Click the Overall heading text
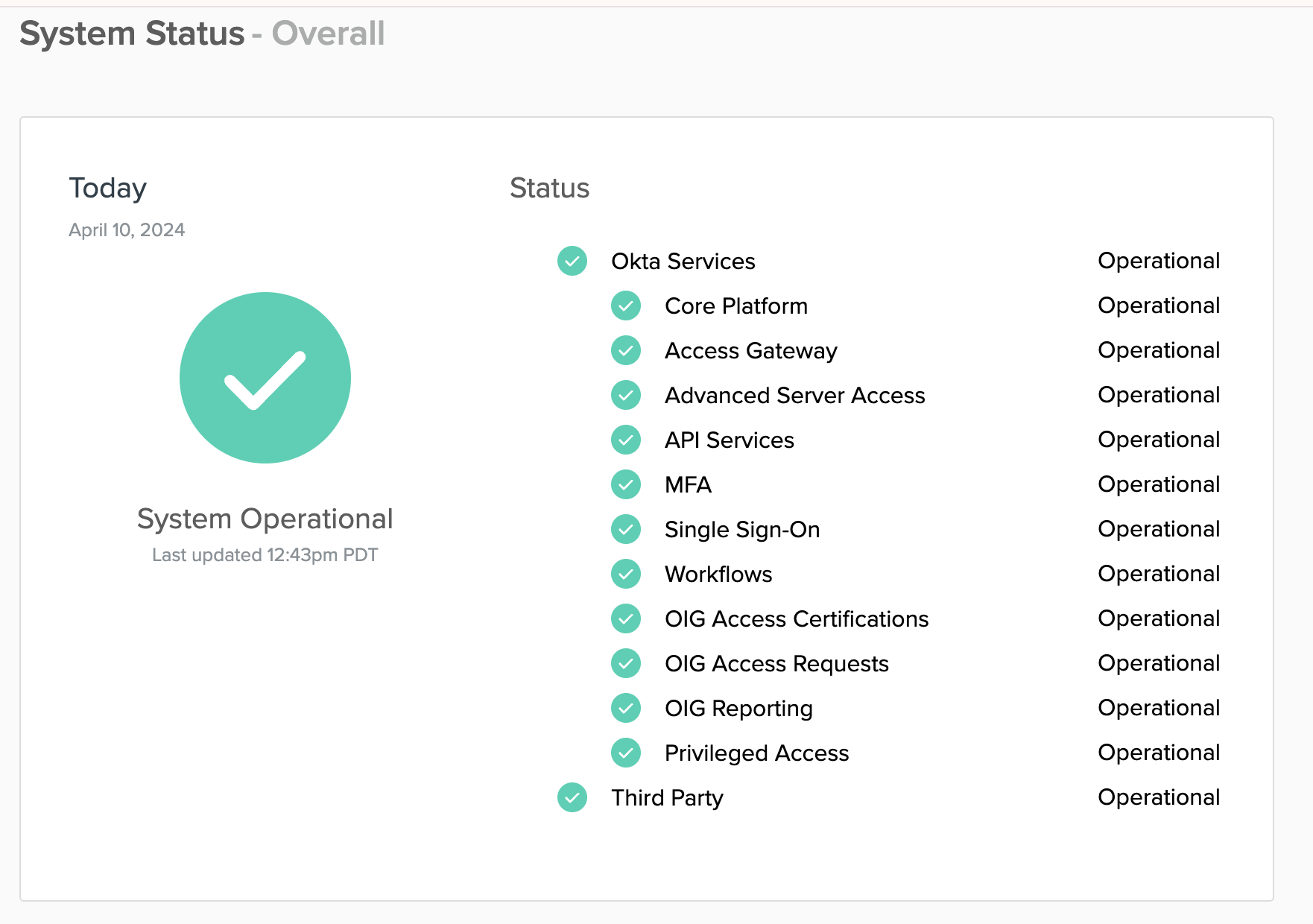This screenshot has width=1313, height=924. pos(328,34)
